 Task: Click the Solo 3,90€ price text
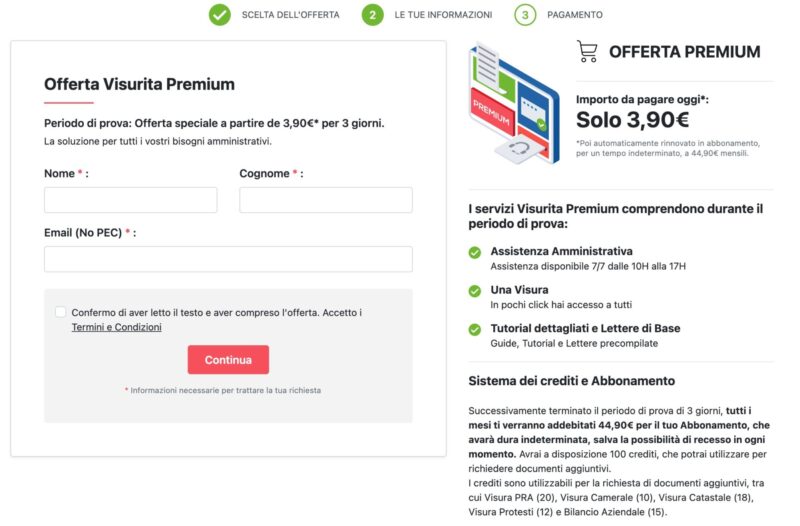632,120
